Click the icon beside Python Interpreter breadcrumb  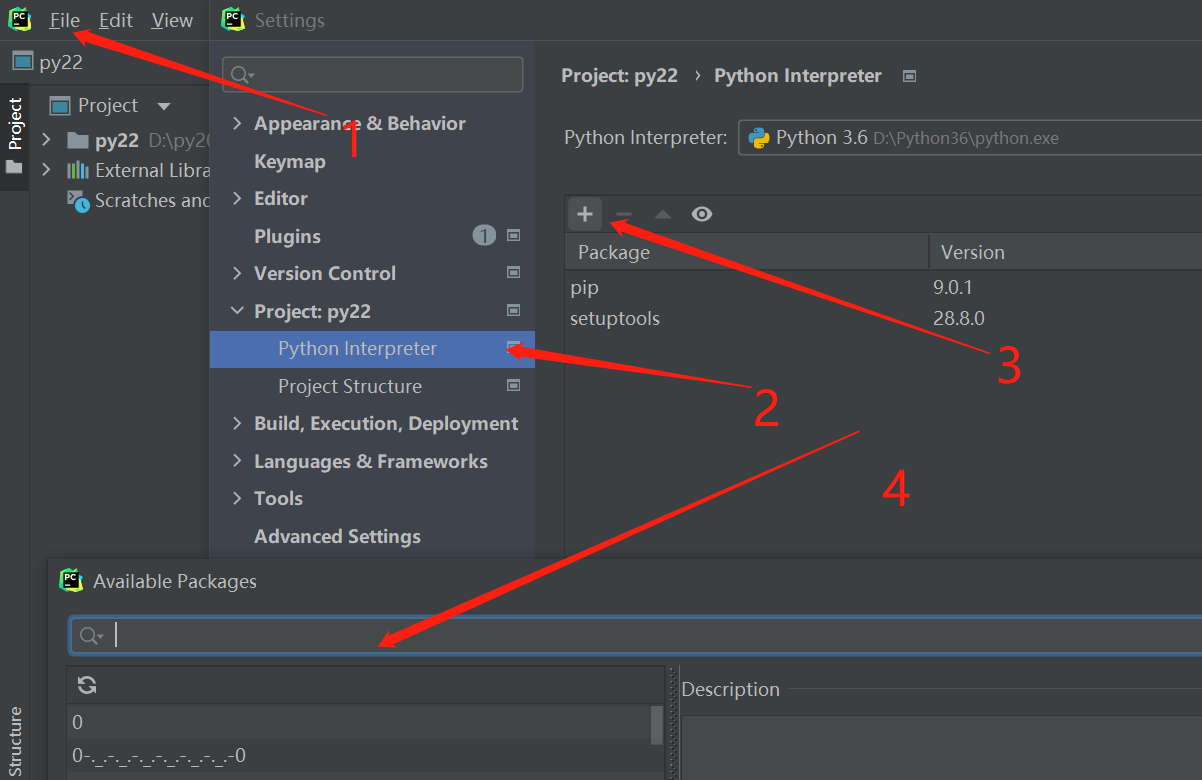909,75
